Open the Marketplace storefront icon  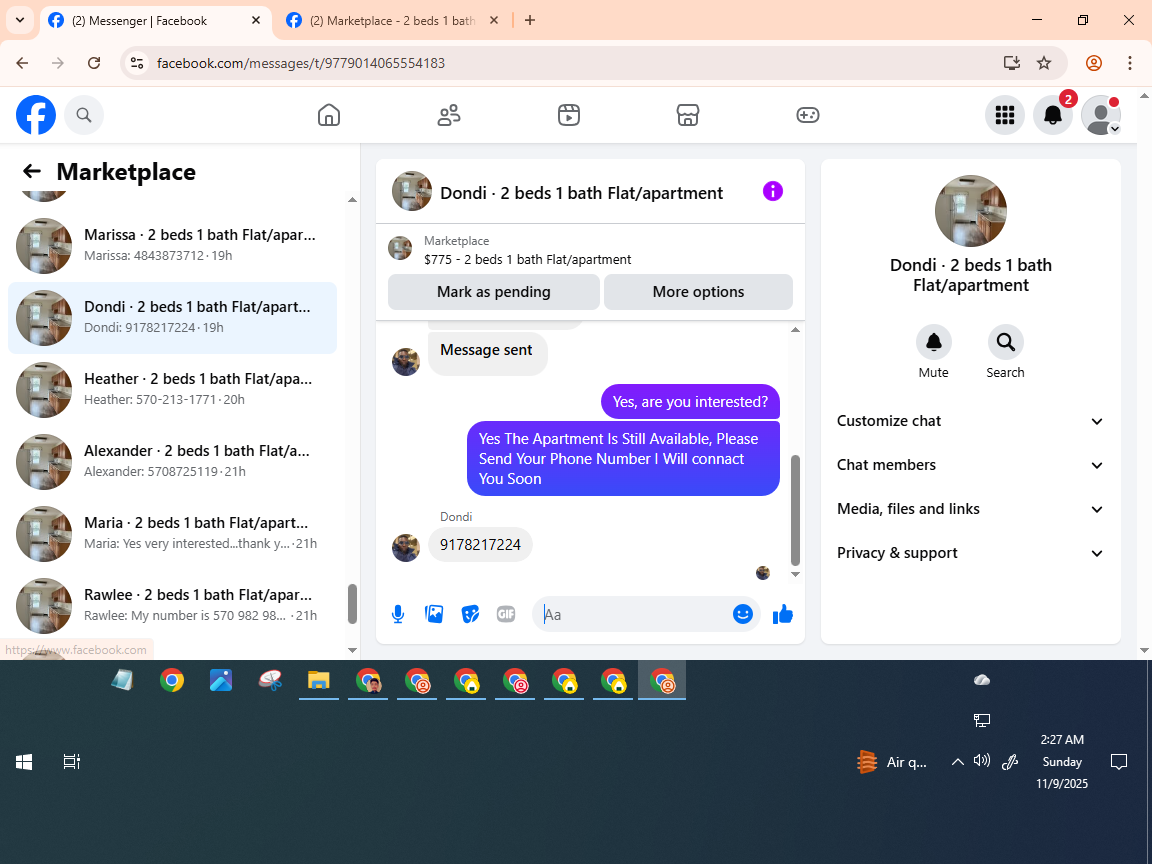tap(688, 115)
